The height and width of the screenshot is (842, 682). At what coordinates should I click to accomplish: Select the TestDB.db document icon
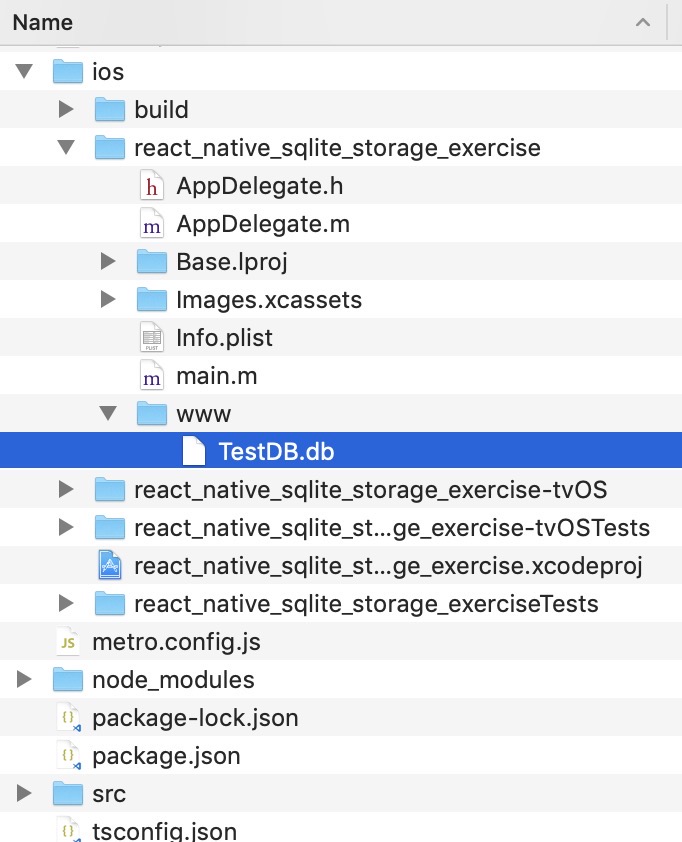coord(196,450)
